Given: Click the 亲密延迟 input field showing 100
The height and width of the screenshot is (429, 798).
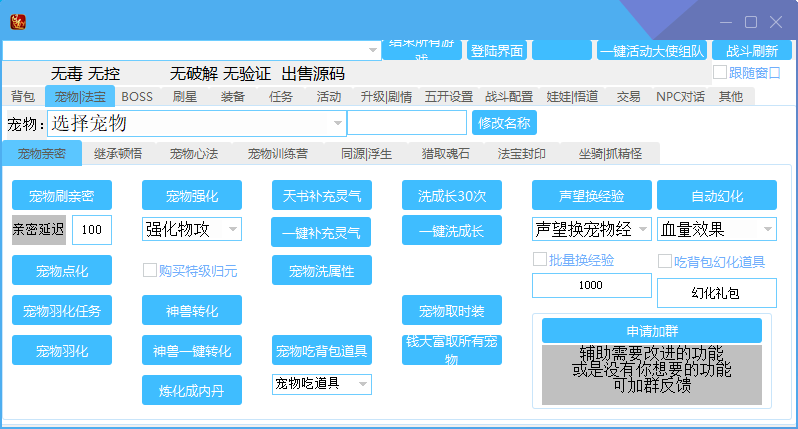Looking at the screenshot, I should point(92,230).
